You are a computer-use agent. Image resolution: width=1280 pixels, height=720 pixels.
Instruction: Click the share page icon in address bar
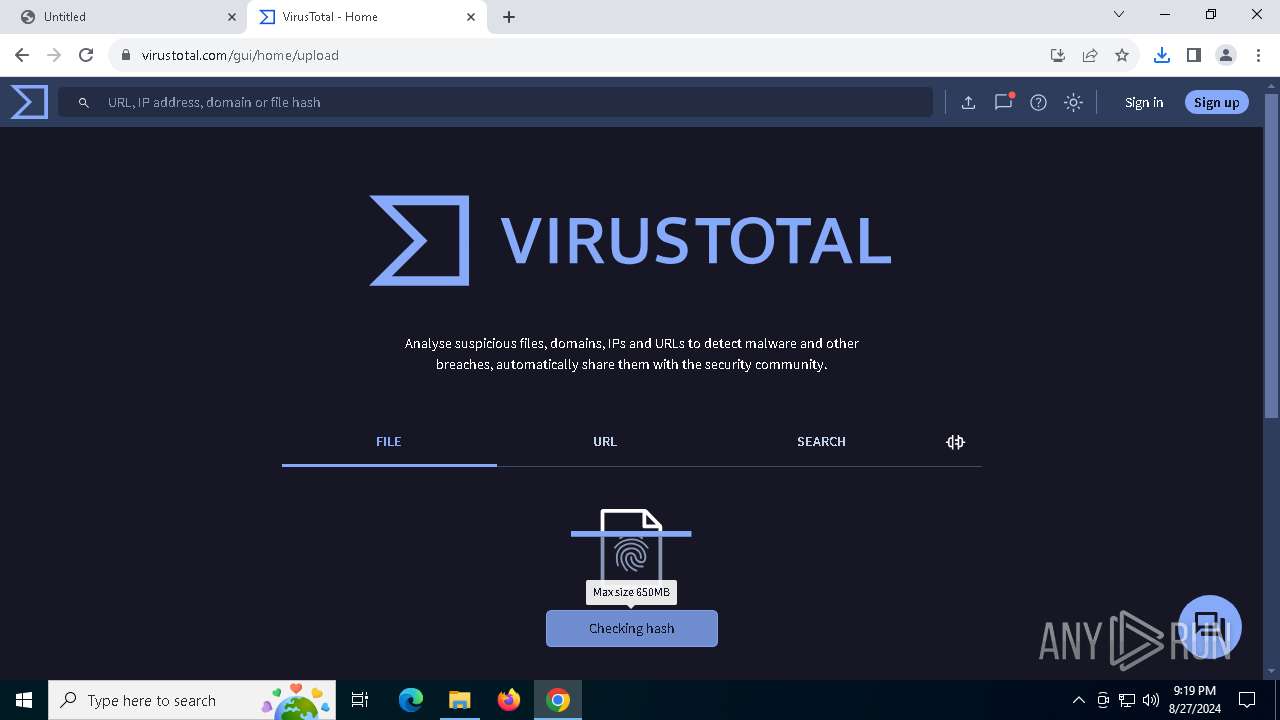click(1090, 55)
